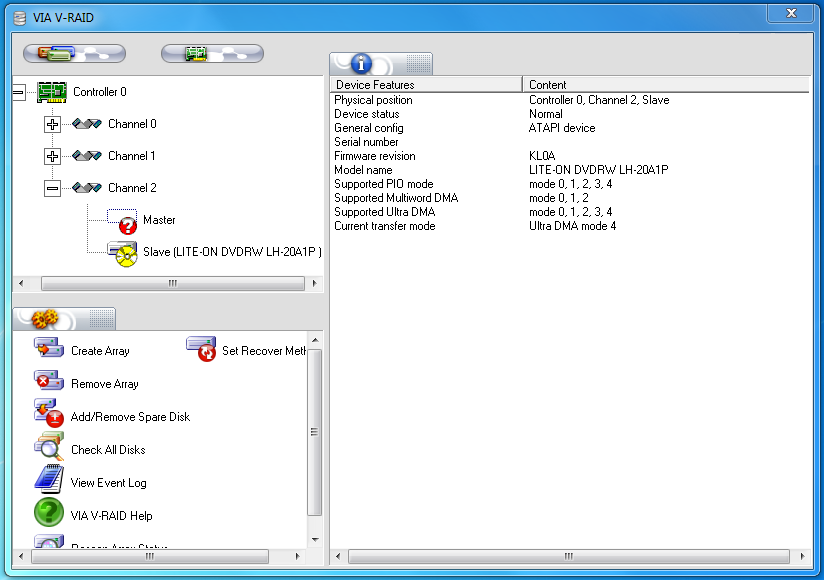Screen dimensions: 824x580
Task: Select the Device status row
Action: (570, 114)
